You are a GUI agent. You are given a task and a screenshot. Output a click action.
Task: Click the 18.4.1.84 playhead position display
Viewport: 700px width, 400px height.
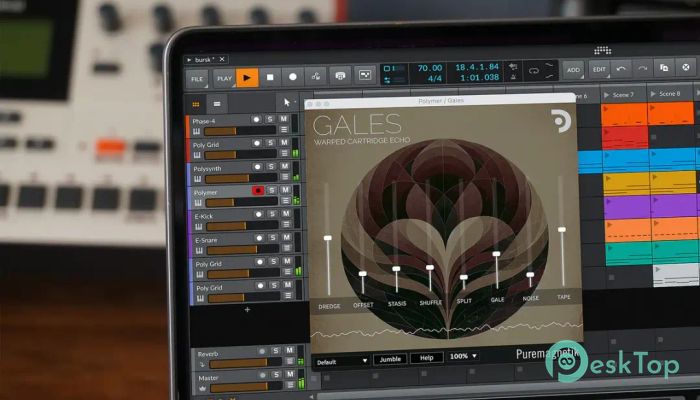[477, 67]
